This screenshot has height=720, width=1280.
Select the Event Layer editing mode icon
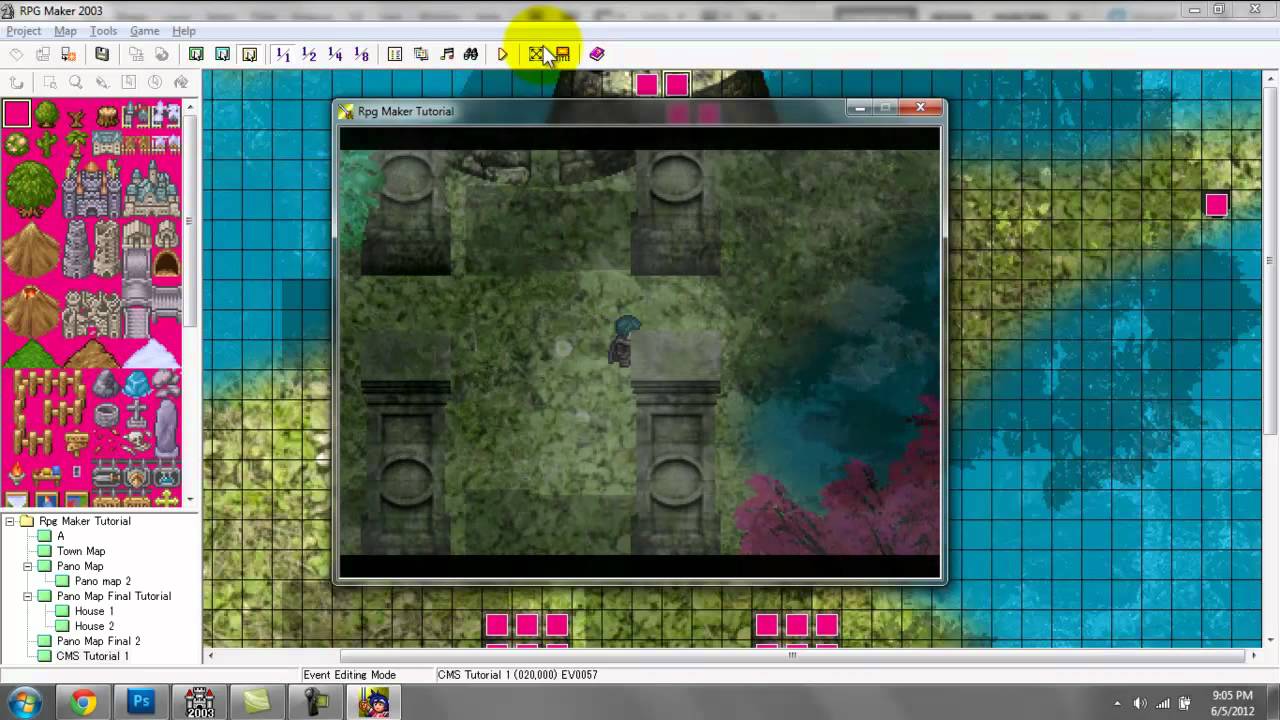pyautogui.click(x=249, y=54)
